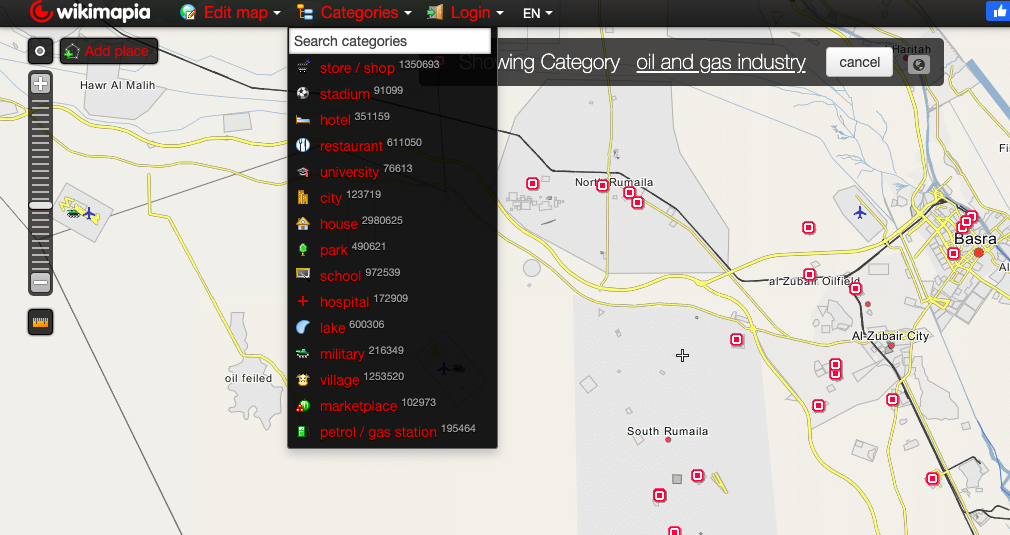Image resolution: width=1010 pixels, height=535 pixels.
Task: Click the military tank icon
Action: (303, 353)
